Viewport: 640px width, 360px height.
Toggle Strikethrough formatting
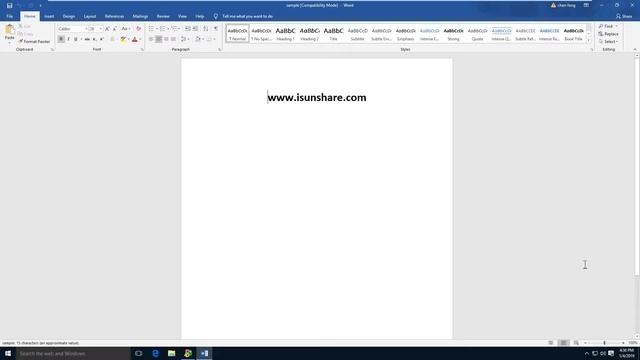point(87,39)
